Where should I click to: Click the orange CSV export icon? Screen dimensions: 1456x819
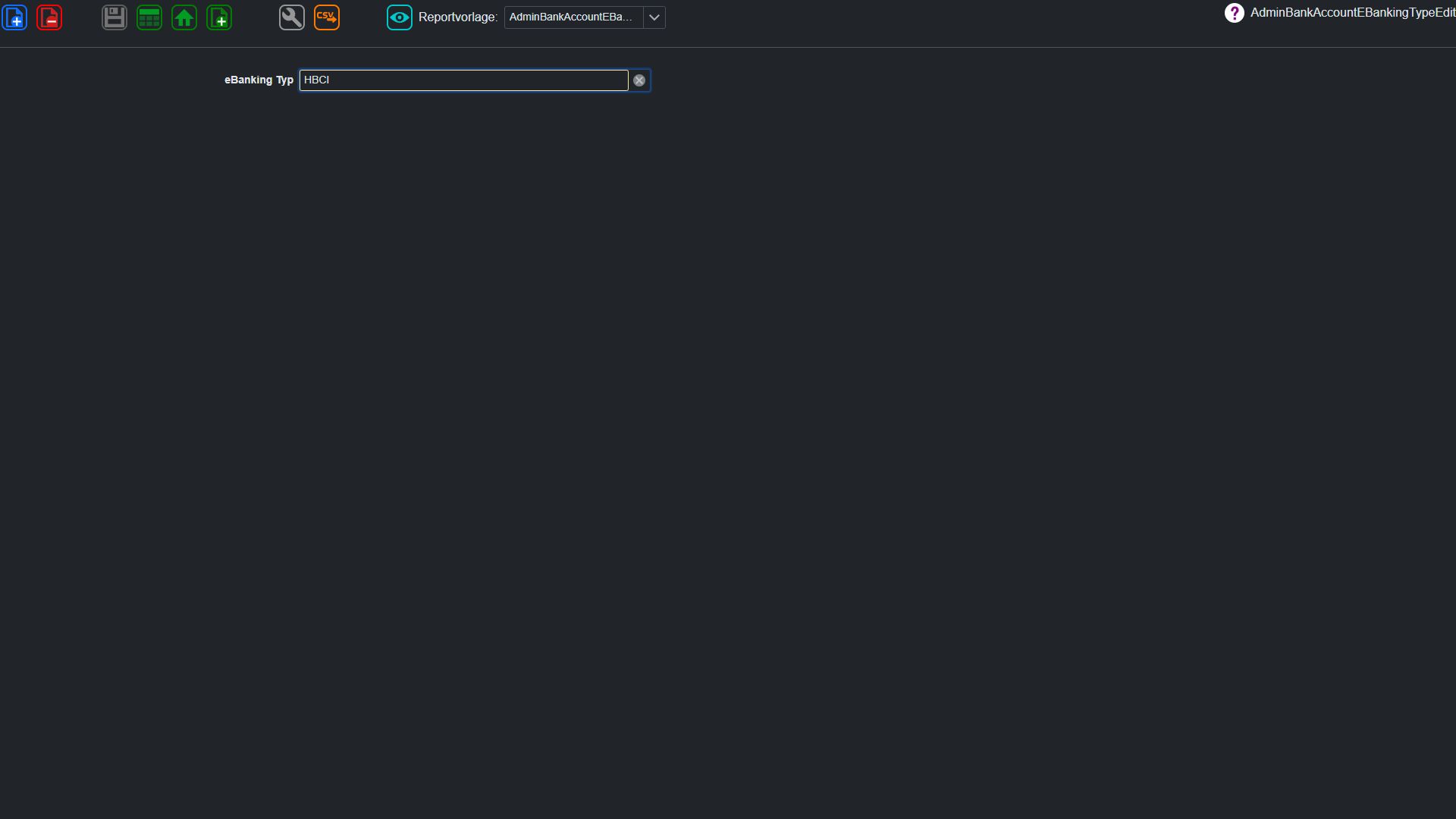pyautogui.click(x=327, y=17)
